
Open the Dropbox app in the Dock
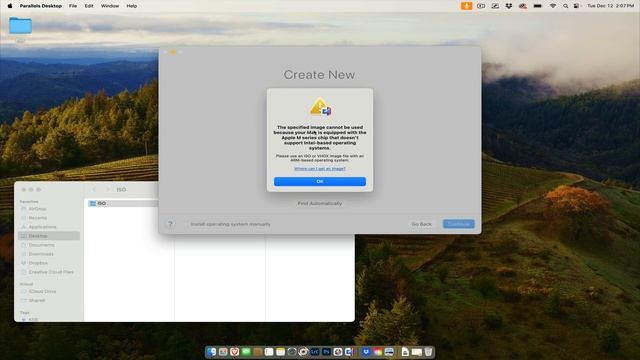point(366,352)
